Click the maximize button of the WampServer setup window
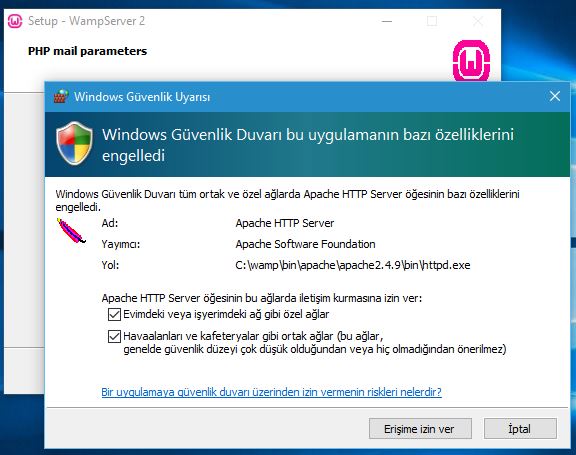The width and height of the screenshot is (576, 455). 432,21
